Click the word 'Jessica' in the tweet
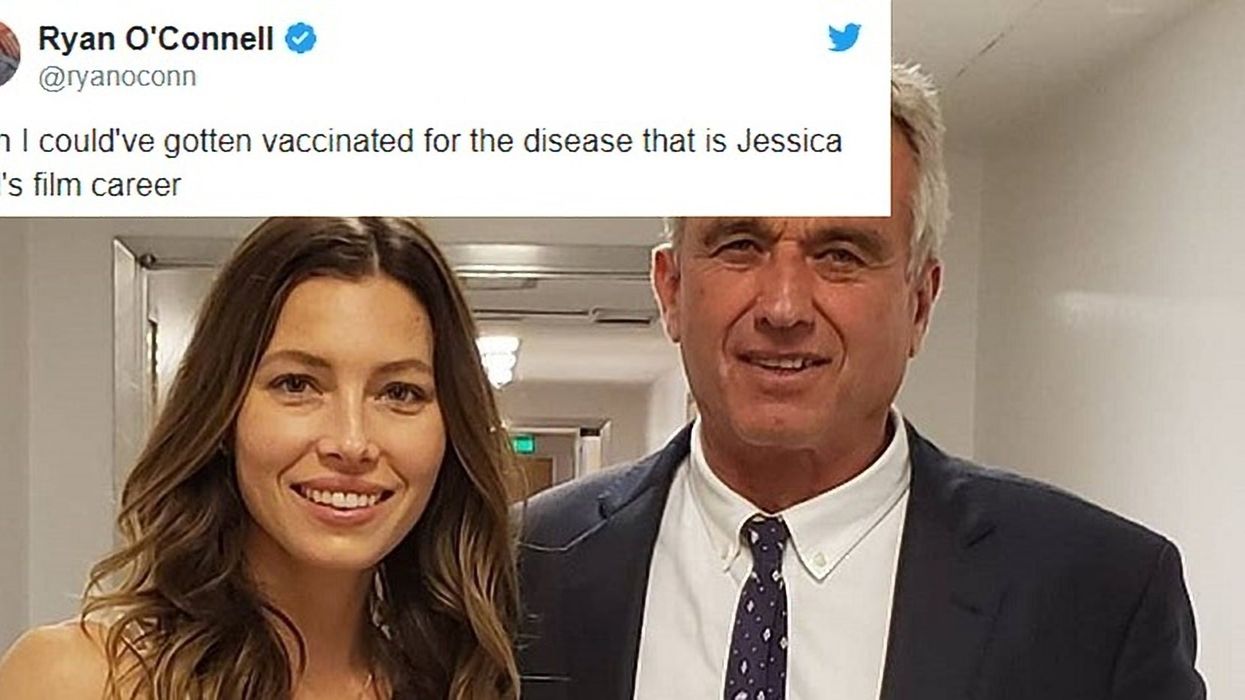 pyautogui.click(x=789, y=141)
